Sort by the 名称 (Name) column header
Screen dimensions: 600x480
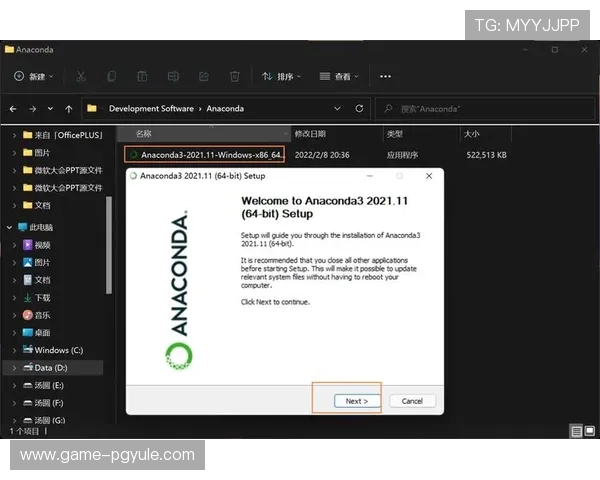pos(203,134)
